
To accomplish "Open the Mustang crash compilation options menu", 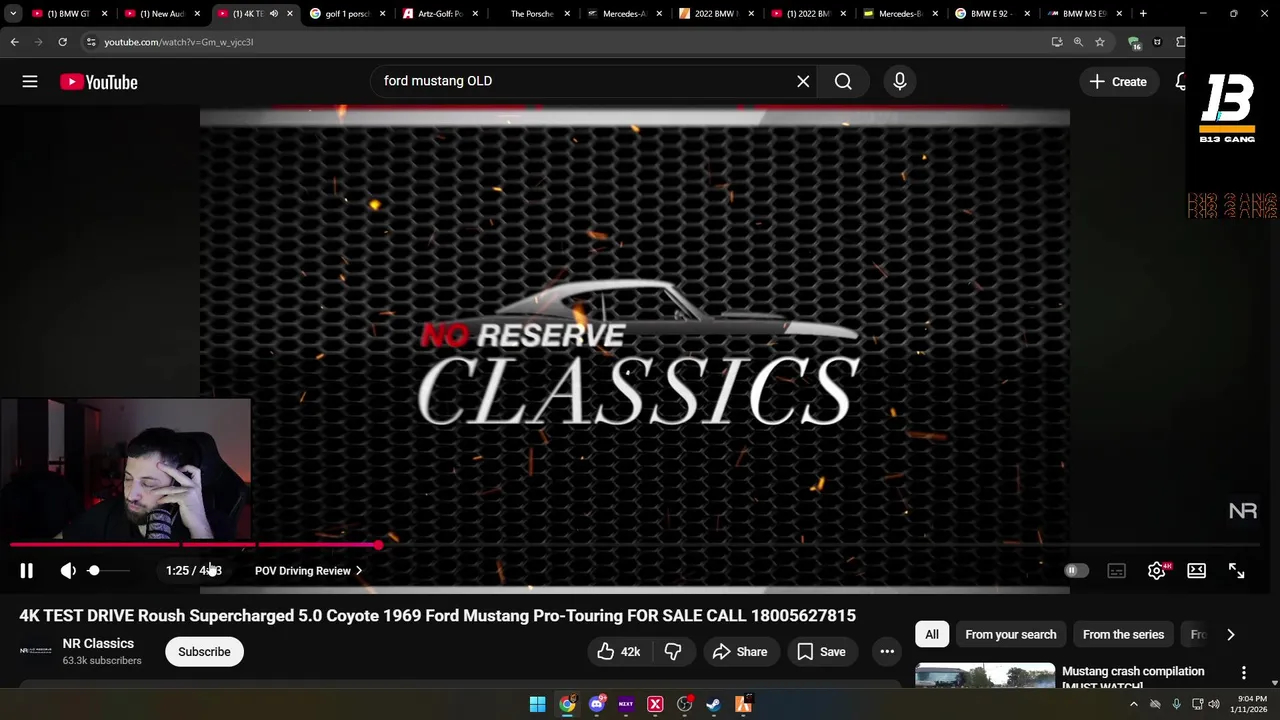I will pyautogui.click(x=1243, y=673).
